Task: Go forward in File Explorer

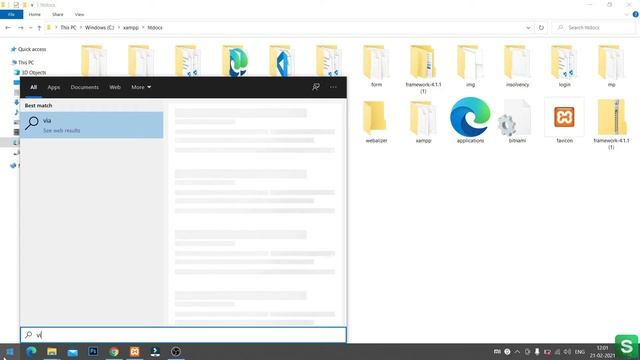Action: [x=20, y=28]
